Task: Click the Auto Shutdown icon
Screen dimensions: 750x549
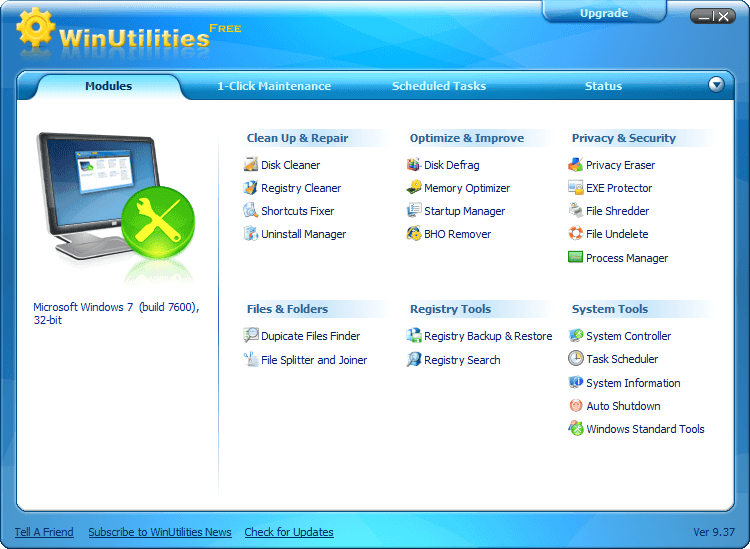Action: coord(576,406)
